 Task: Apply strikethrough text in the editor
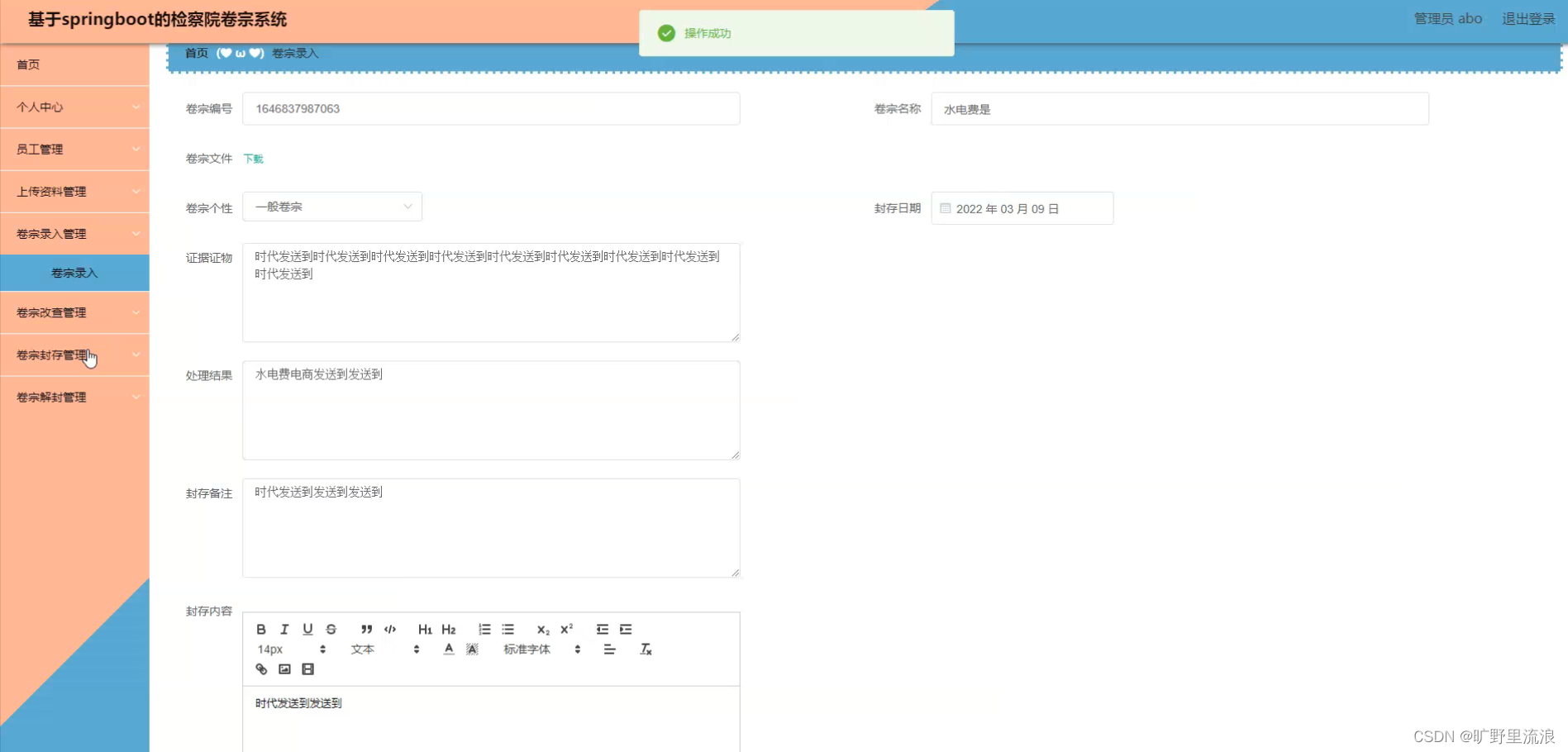[330, 629]
